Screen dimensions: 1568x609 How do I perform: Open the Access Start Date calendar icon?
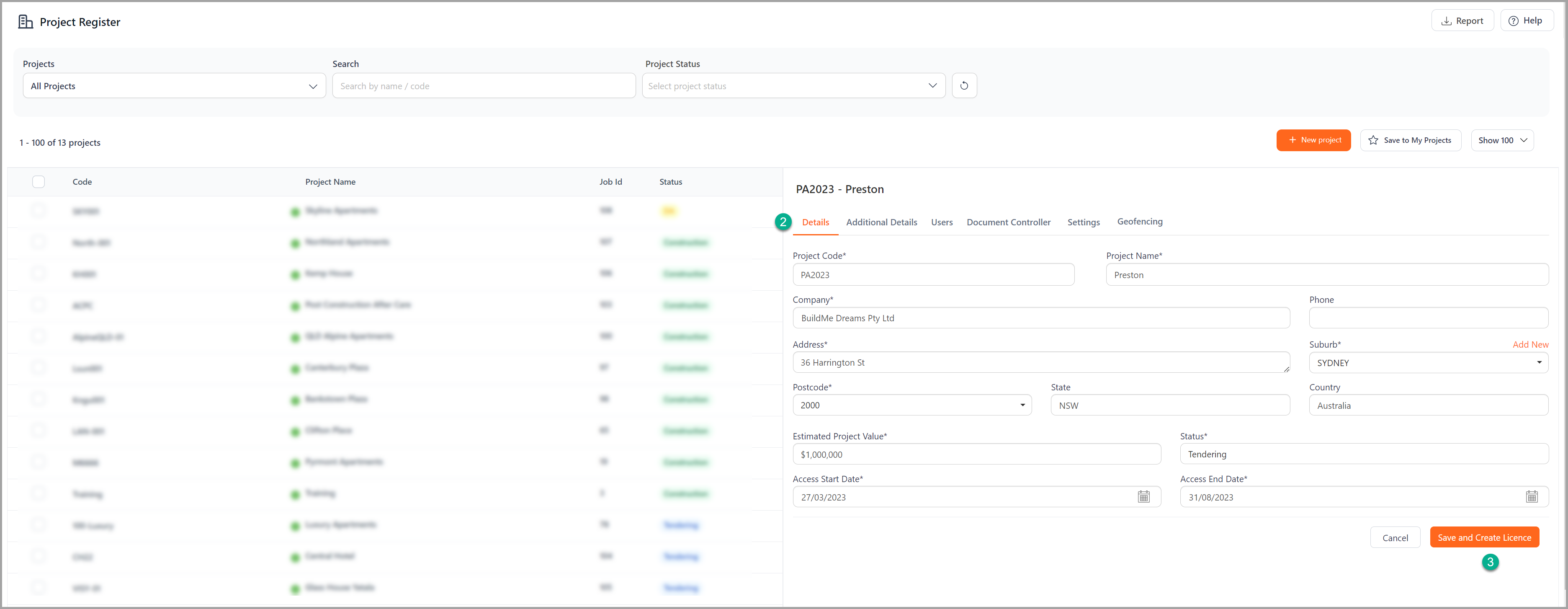(1144, 497)
